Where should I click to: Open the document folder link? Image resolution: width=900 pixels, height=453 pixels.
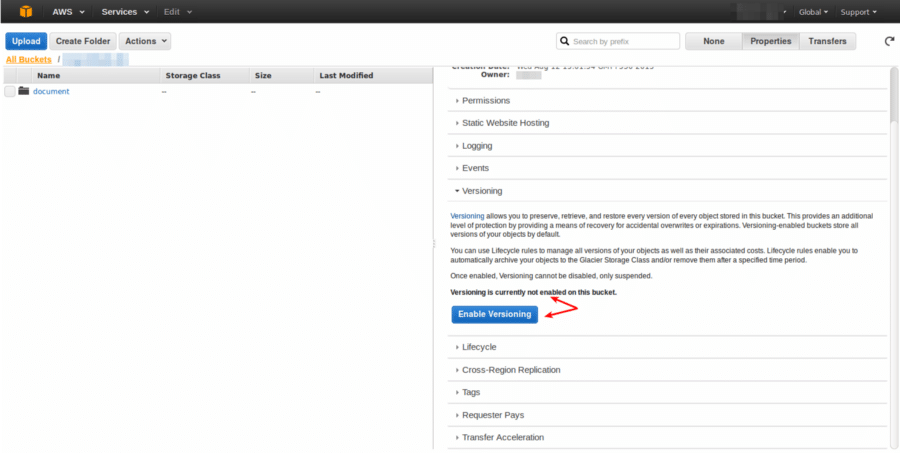[x=51, y=91]
